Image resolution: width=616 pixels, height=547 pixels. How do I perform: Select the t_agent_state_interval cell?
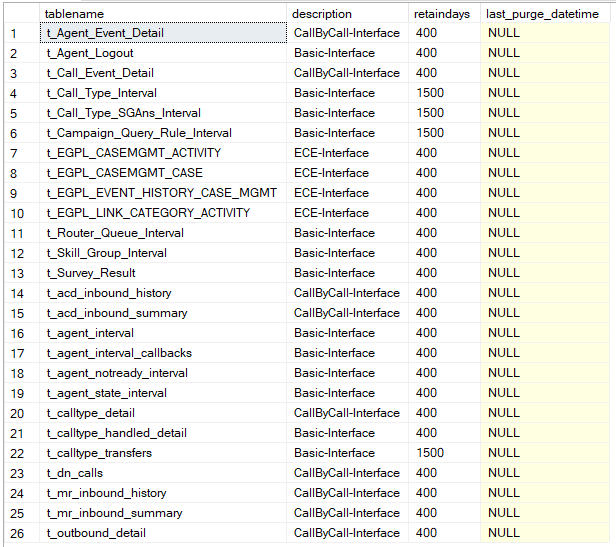point(163,393)
